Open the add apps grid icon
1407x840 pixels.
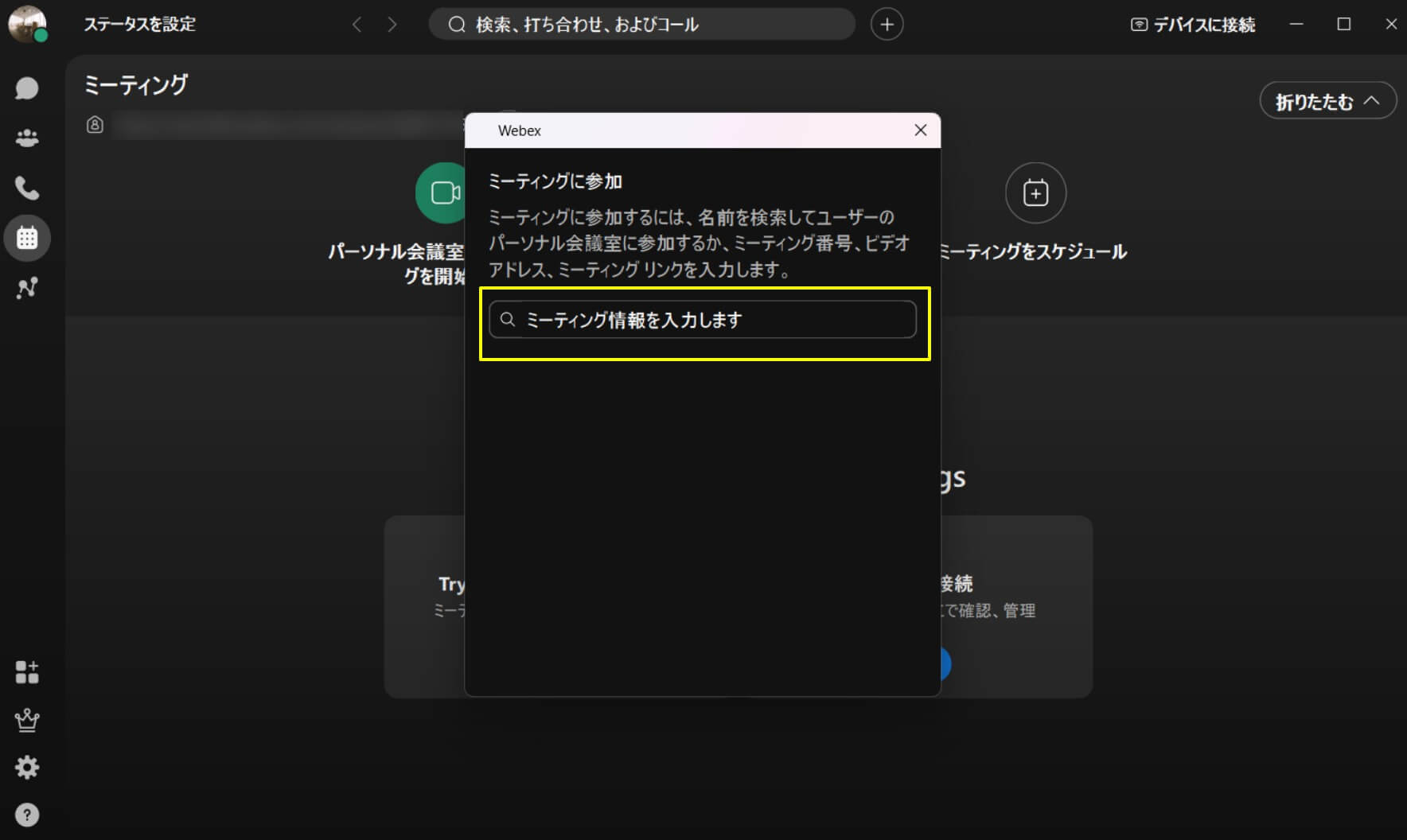click(x=27, y=672)
